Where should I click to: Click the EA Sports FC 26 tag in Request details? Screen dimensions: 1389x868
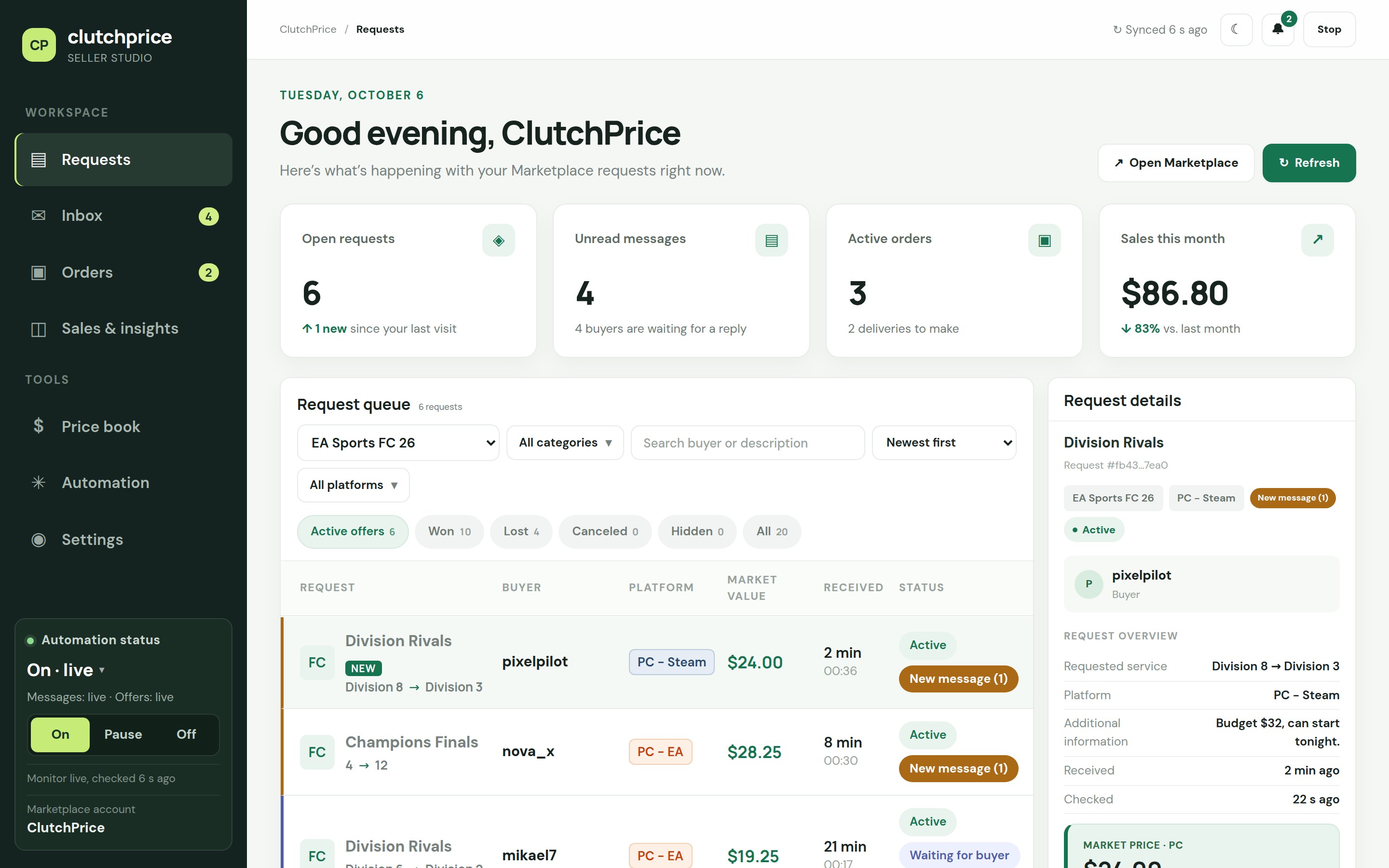coord(1113,498)
